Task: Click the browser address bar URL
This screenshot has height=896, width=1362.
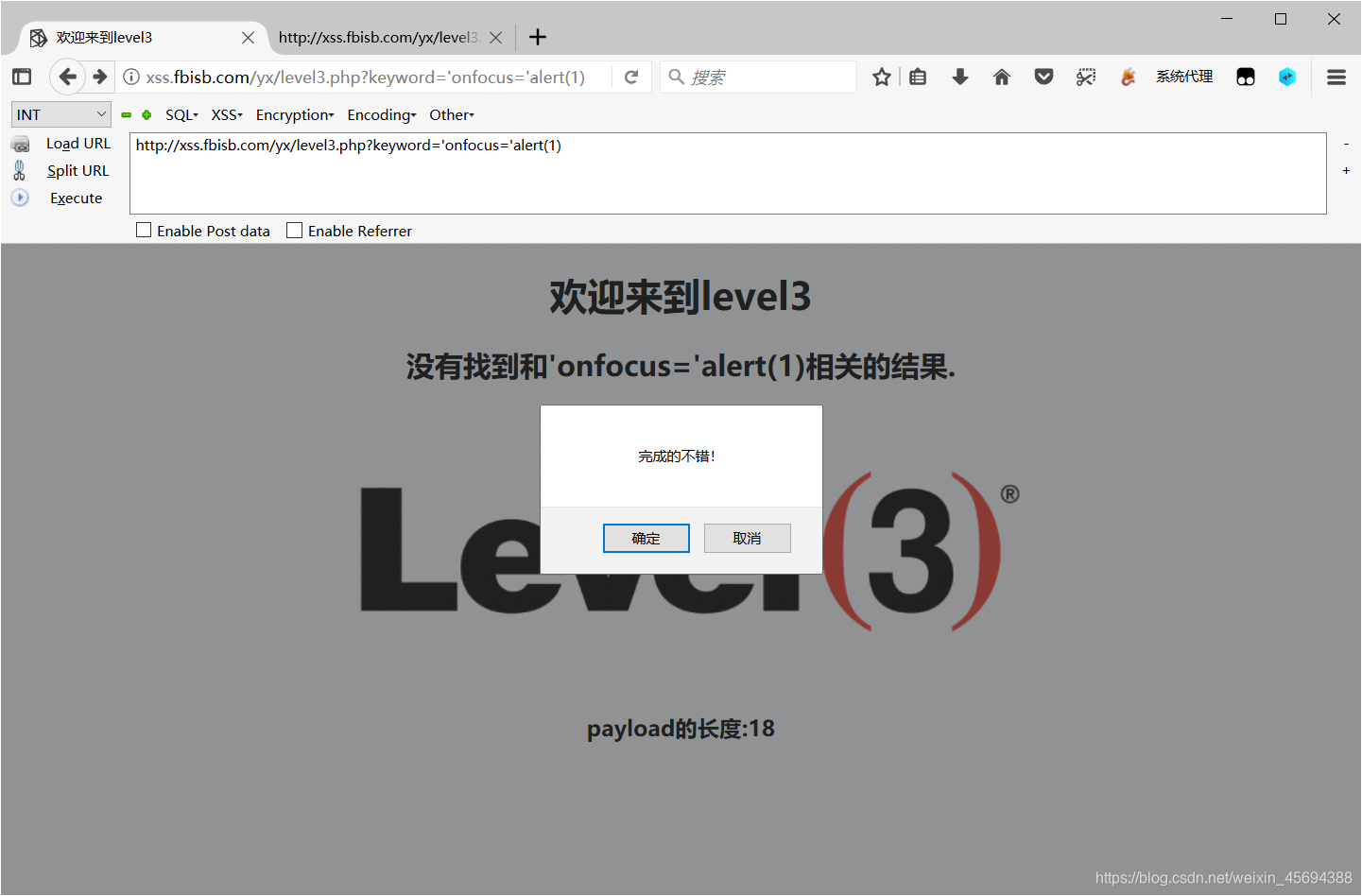Action: coord(366,78)
